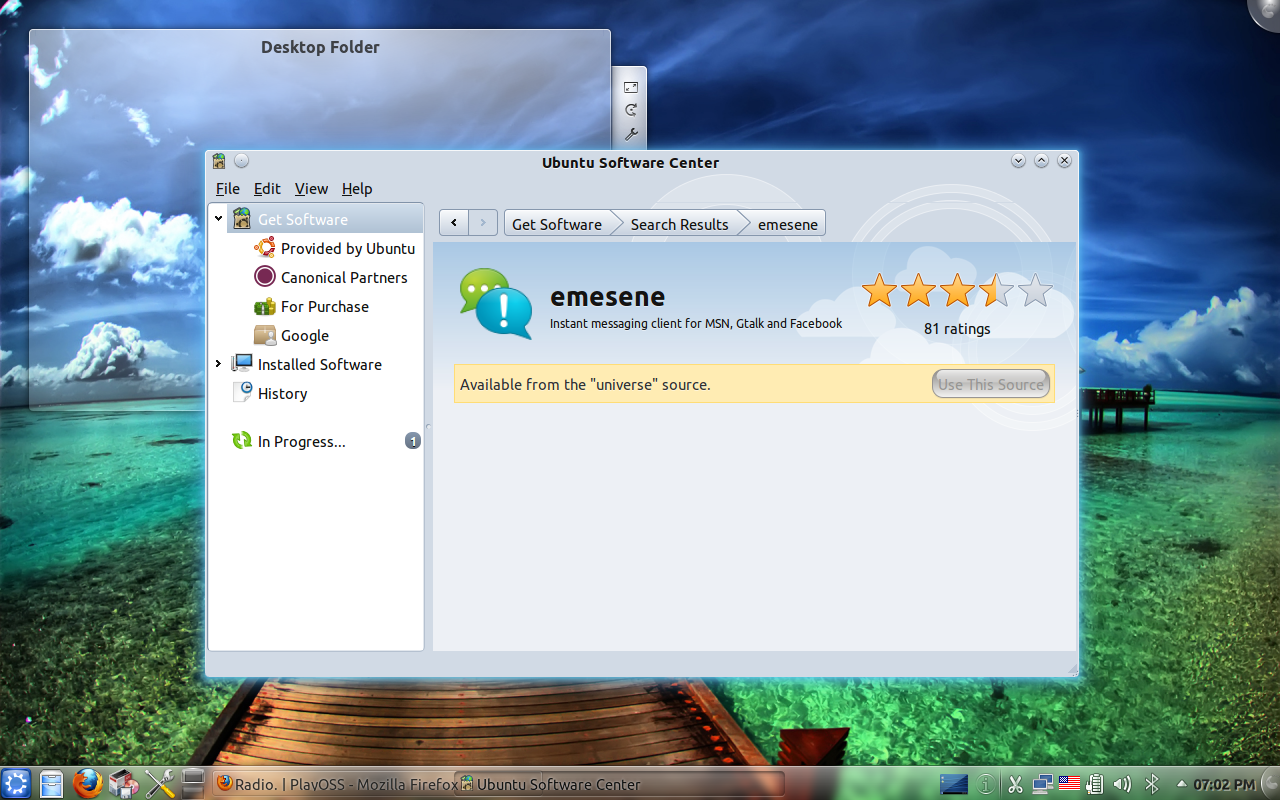Viewport: 1280px width, 800px height.
Task: Open the notifications info icon in the tray
Action: tap(986, 785)
